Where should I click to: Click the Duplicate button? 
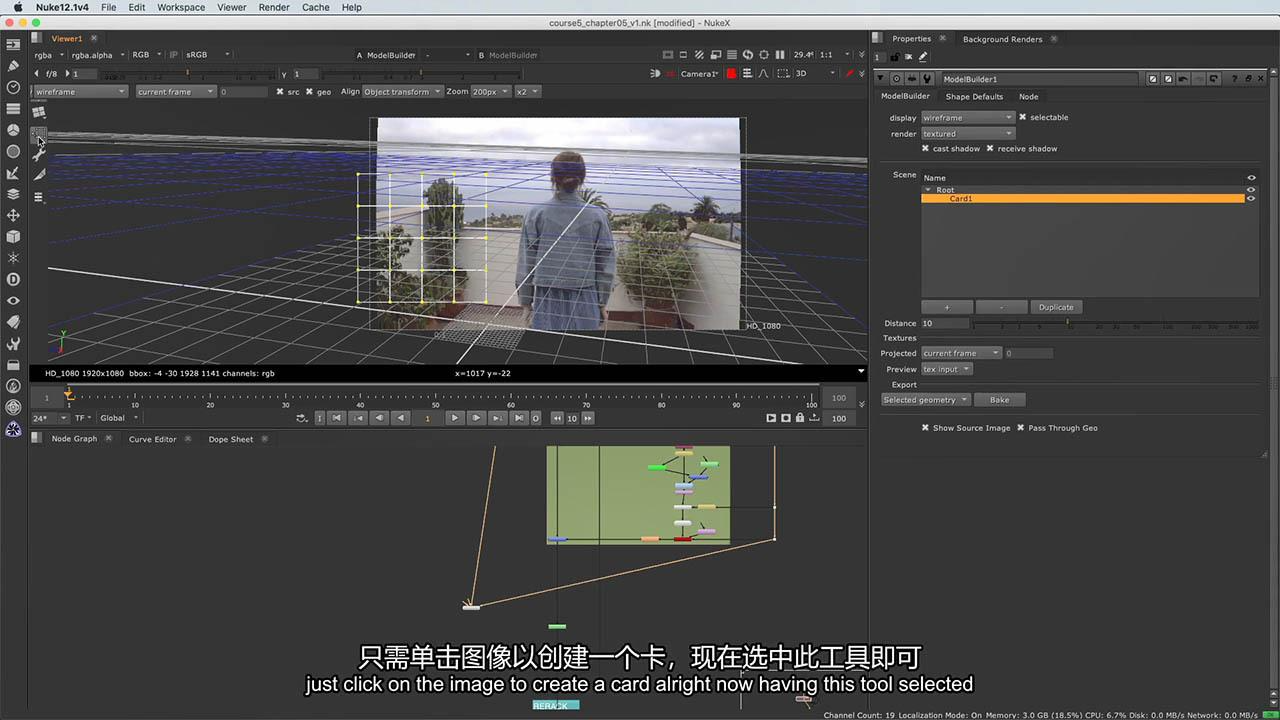coord(1055,307)
